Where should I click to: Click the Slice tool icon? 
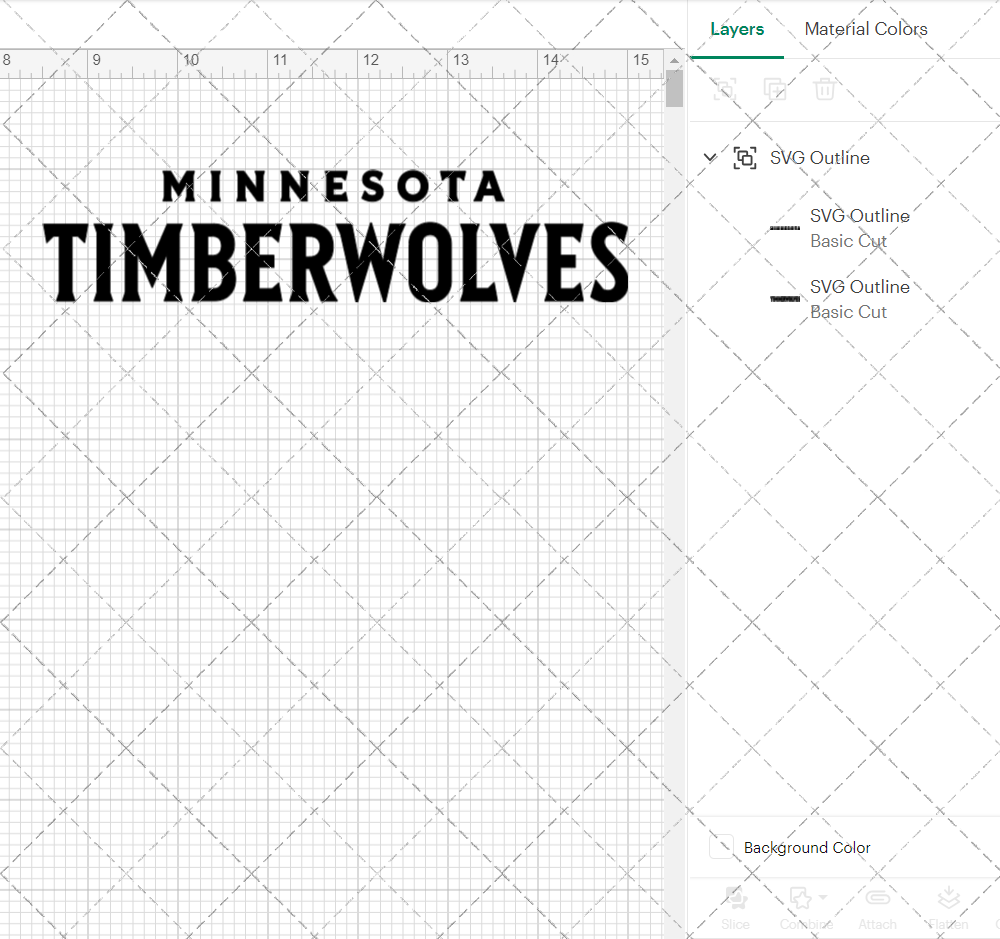(735, 898)
